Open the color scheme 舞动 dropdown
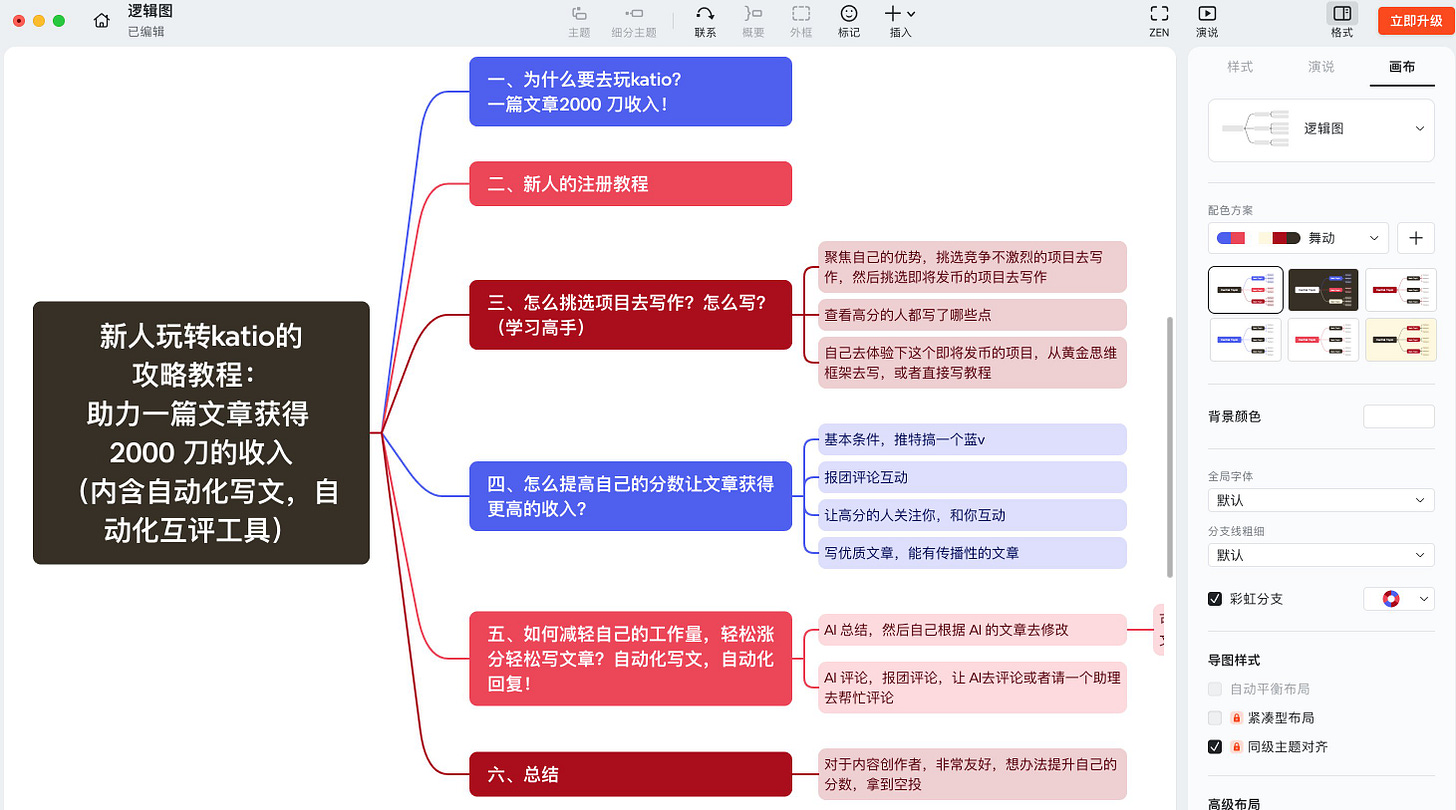Screen dimensions: 1456x810 pos(1298,238)
